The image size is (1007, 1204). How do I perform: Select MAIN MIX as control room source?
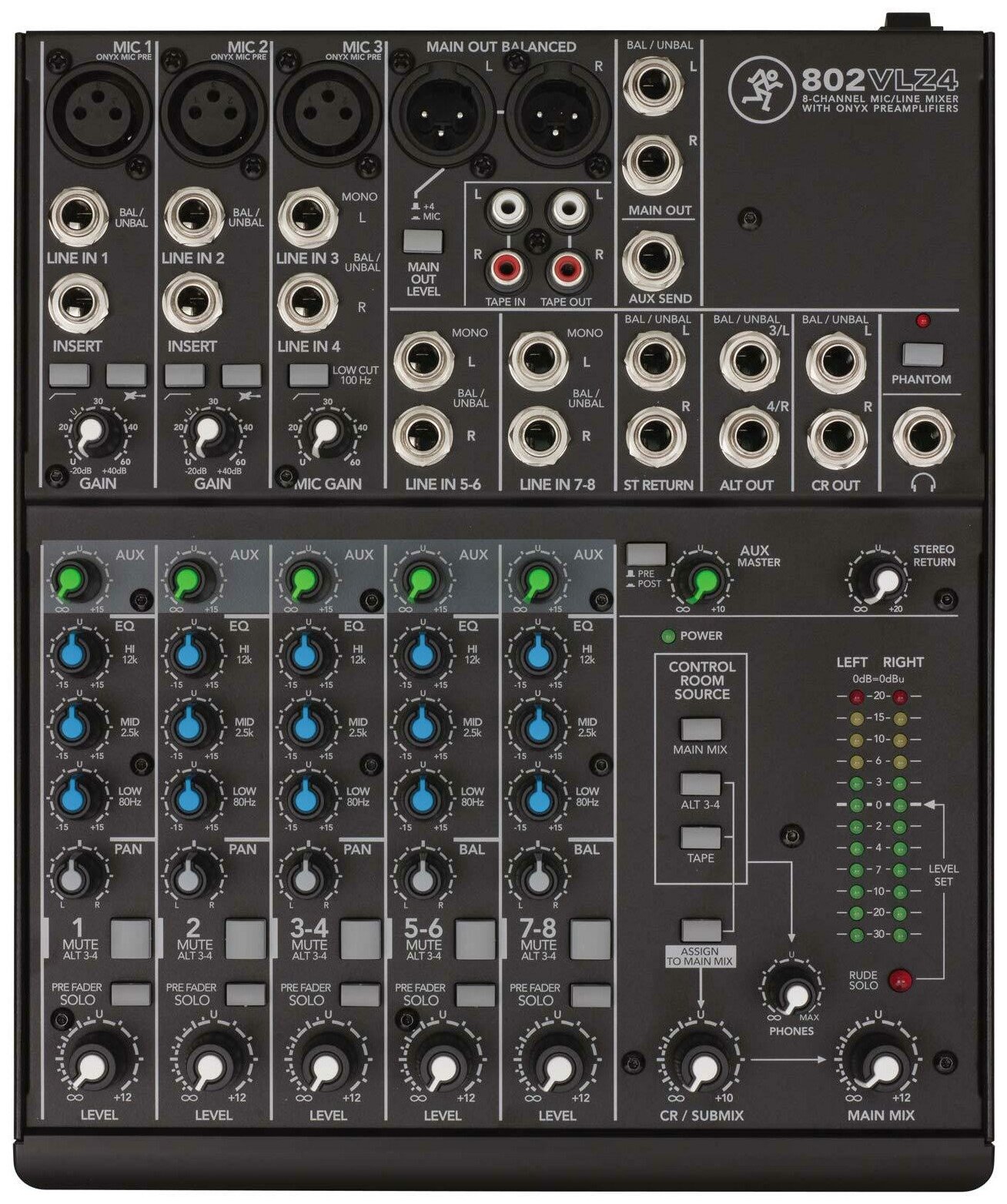(x=701, y=730)
